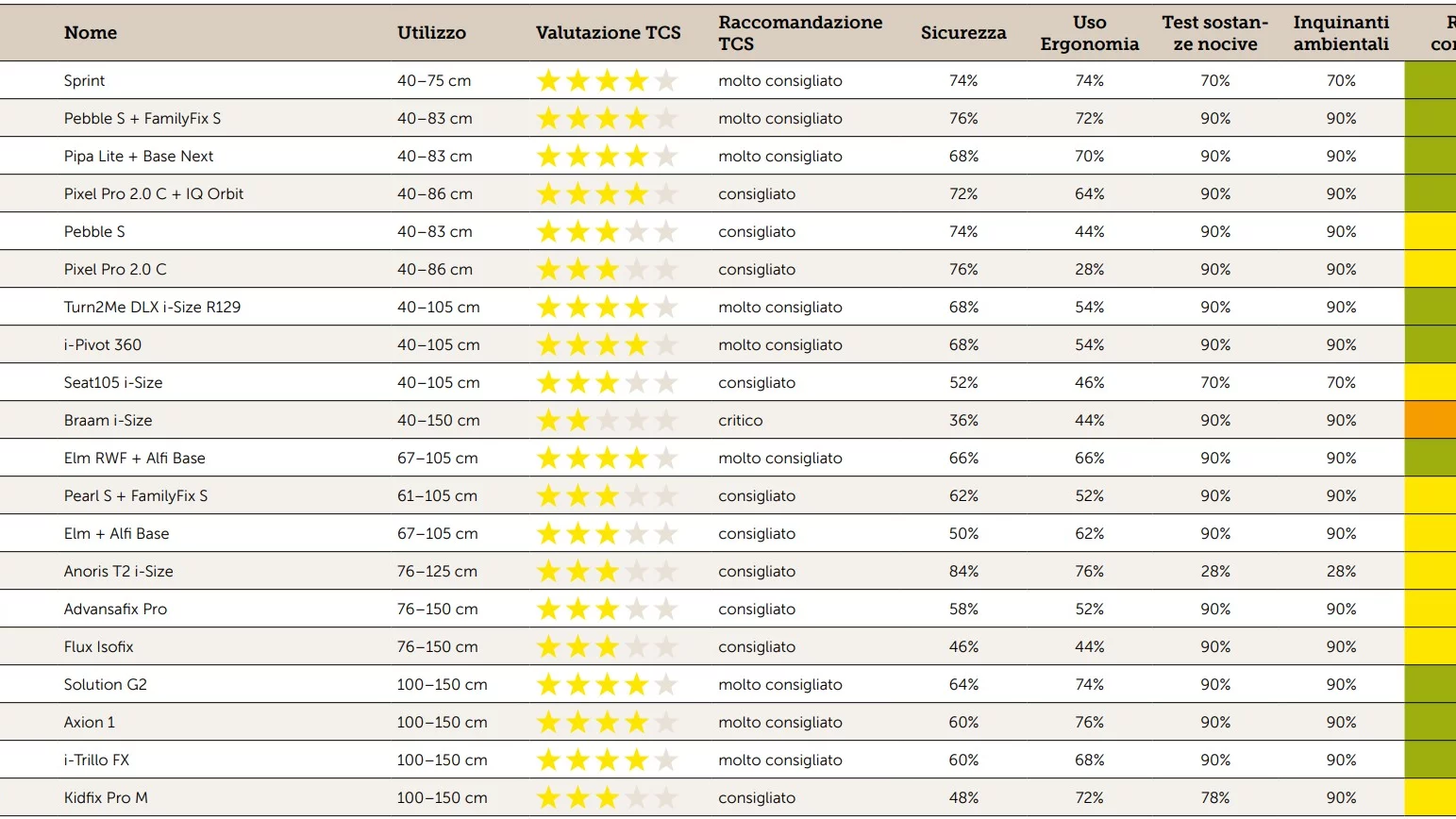Click the second star in Anoris T2 i-Size row
This screenshot has height=819, width=1456.
pos(577,572)
